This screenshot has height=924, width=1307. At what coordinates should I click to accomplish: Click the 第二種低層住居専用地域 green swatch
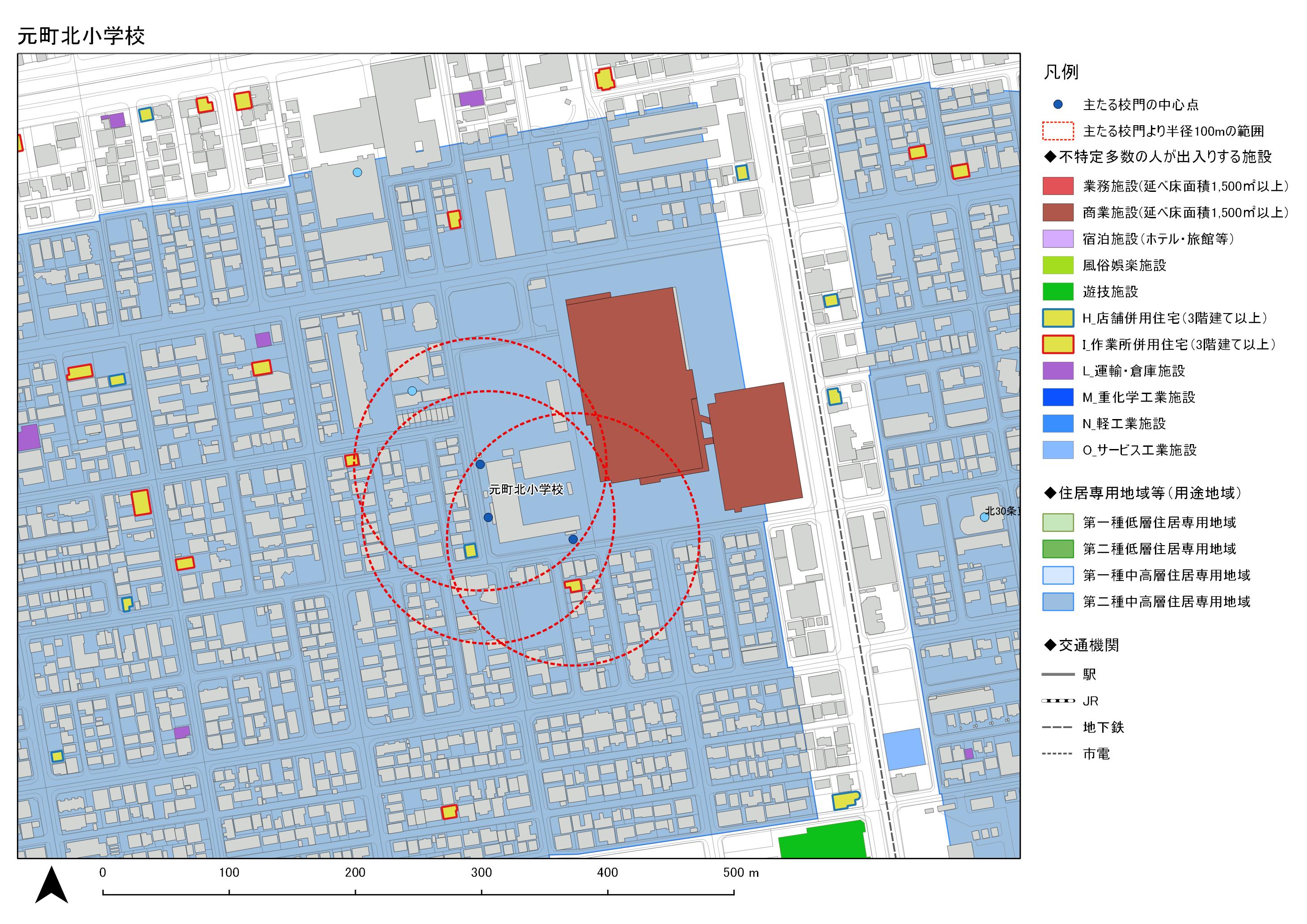click(x=1057, y=549)
